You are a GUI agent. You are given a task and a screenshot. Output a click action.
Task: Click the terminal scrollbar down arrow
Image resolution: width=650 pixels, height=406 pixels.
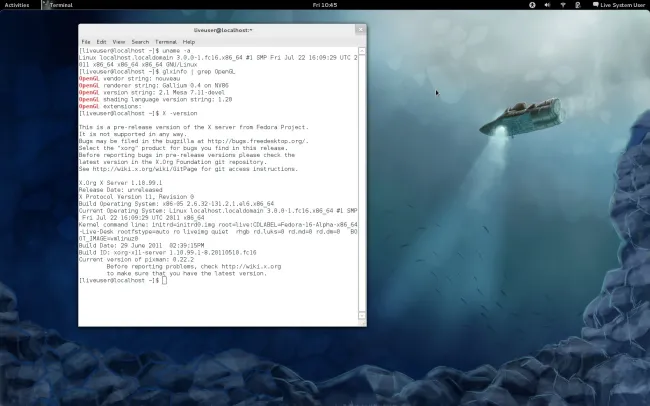click(362, 316)
